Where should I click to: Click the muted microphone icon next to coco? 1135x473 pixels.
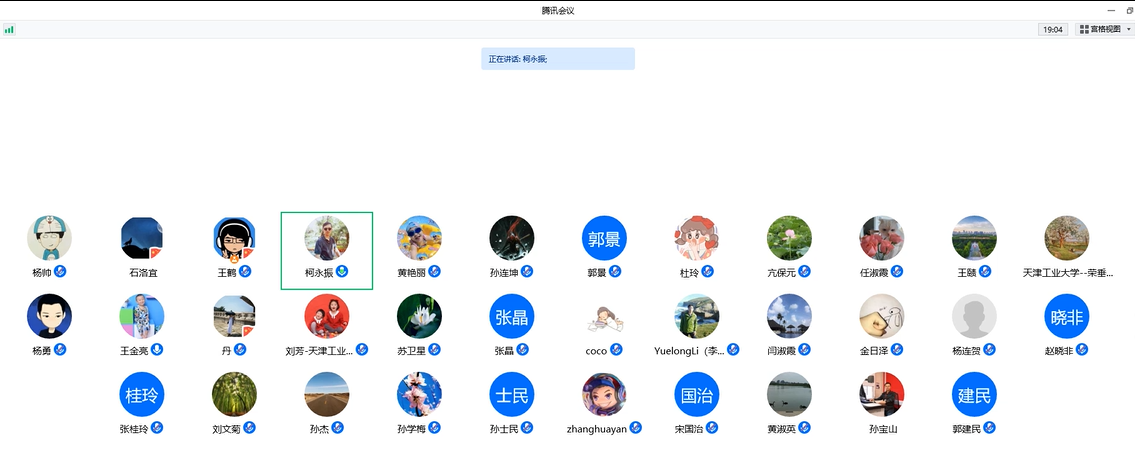(616, 350)
